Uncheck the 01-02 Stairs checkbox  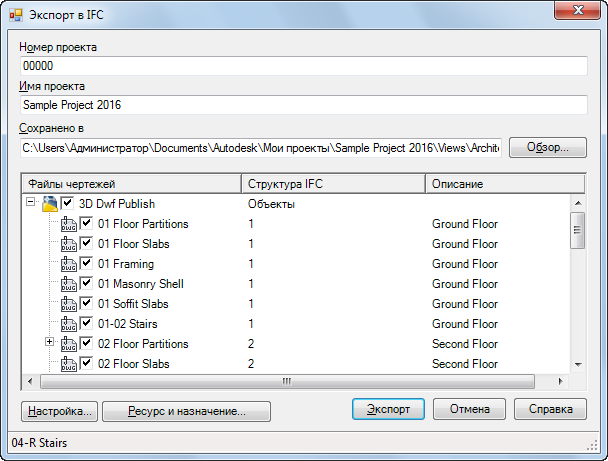(86, 323)
